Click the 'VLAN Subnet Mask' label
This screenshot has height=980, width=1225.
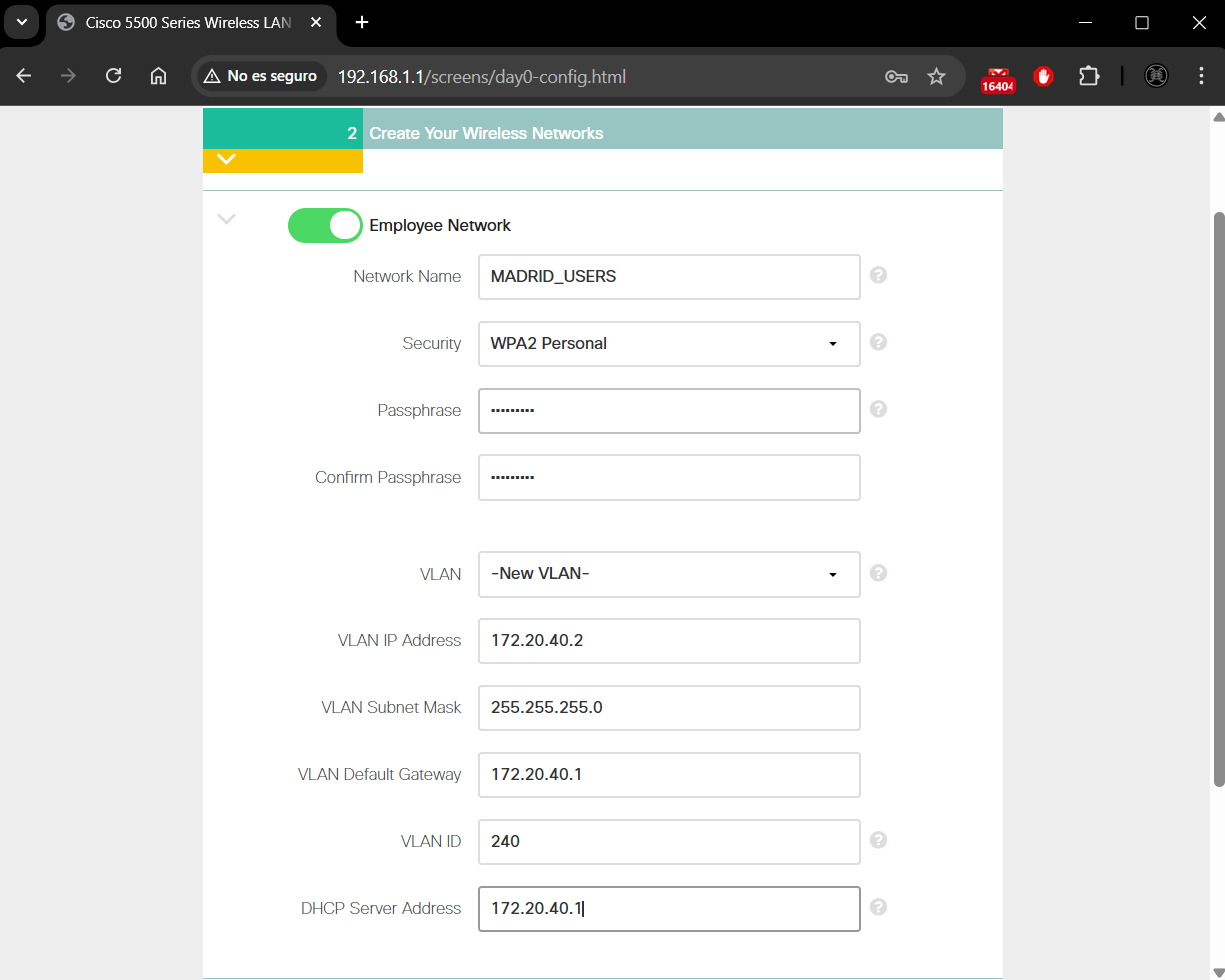point(391,708)
